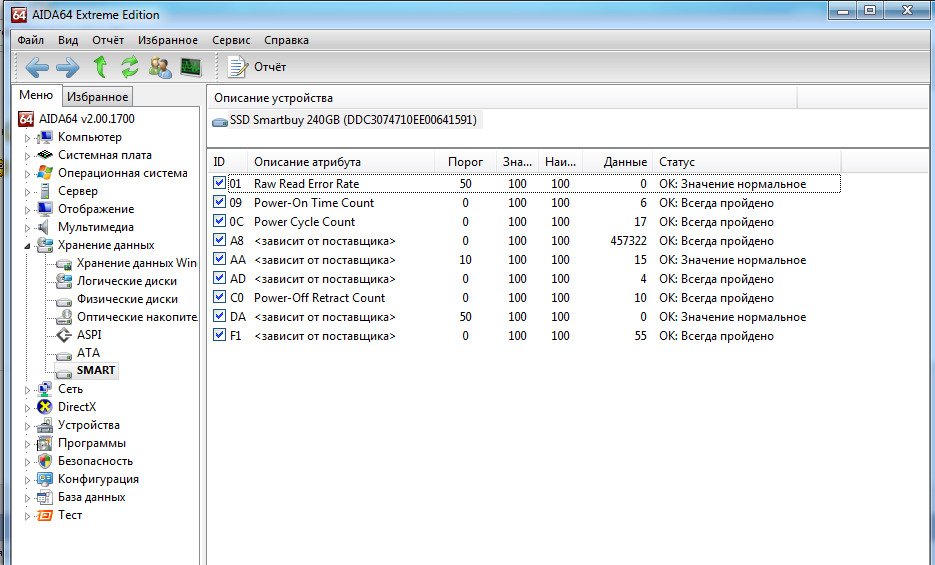Open the Сервис menu
Viewport: 935px width, 565px height.
tap(231, 41)
